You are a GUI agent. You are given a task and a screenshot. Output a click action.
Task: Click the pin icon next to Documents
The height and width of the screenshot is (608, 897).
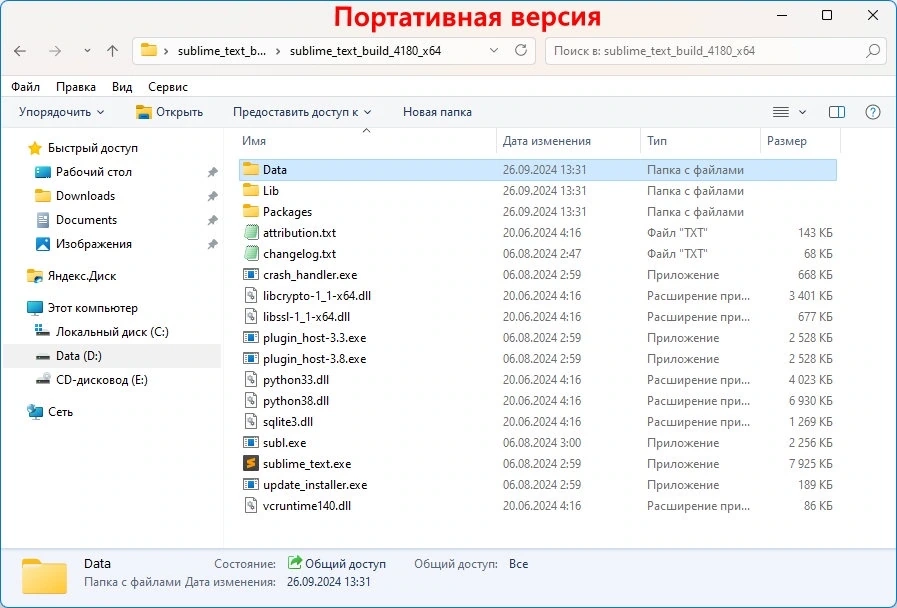pyautogui.click(x=212, y=220)
